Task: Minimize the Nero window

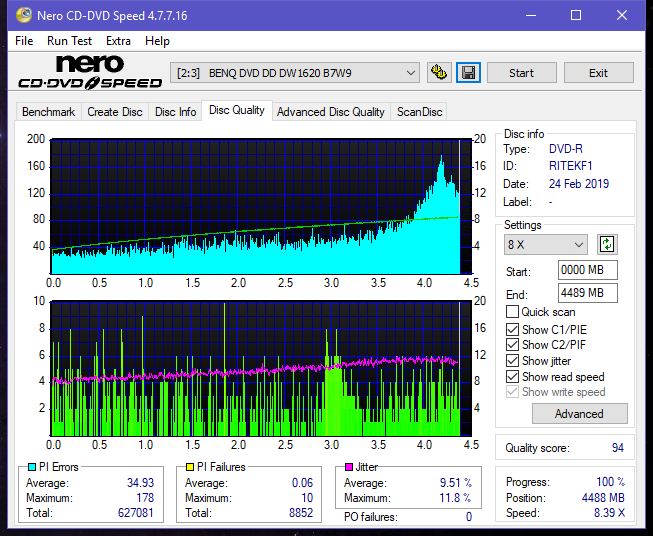Action: [531, 15]
